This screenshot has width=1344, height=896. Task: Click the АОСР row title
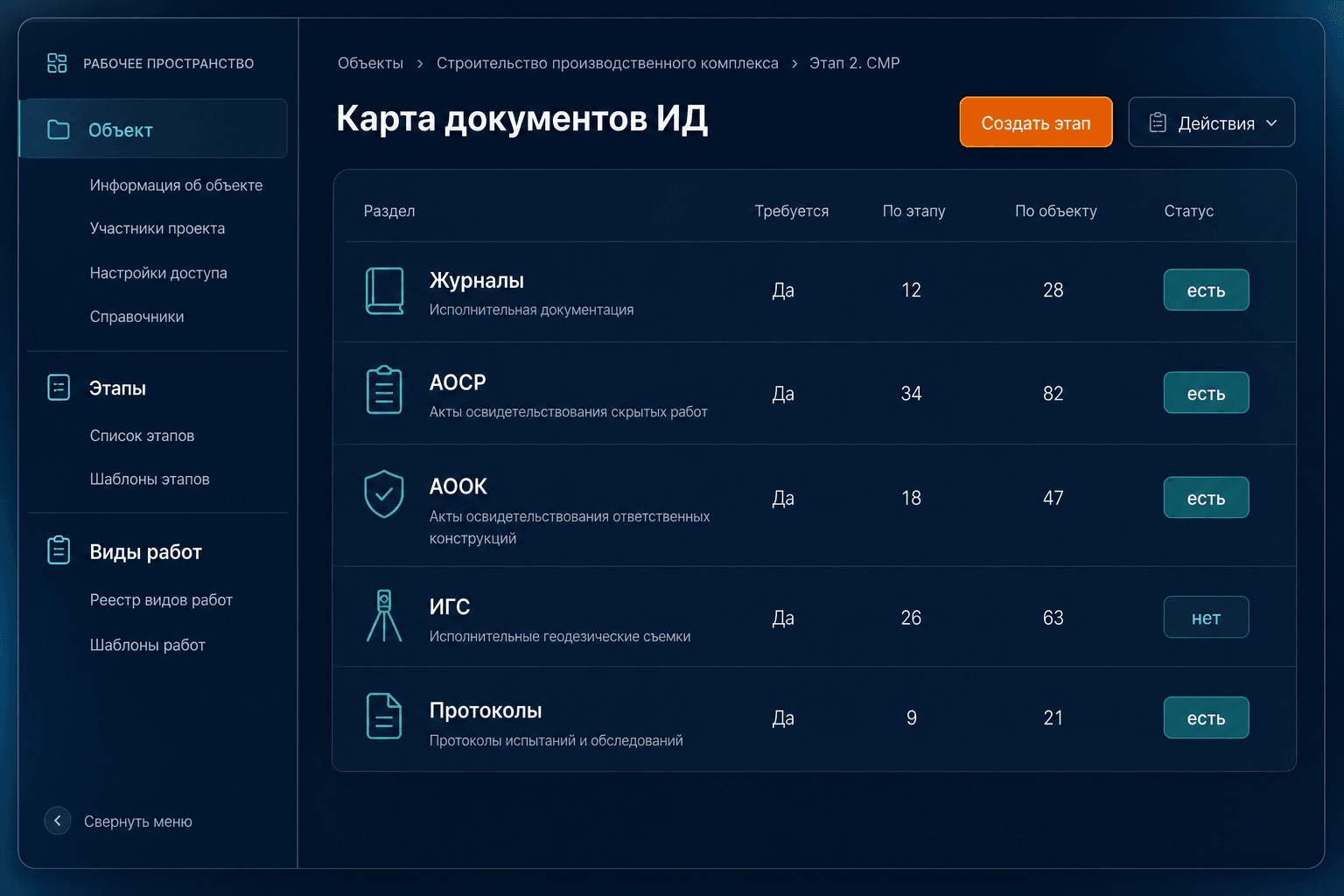click(457, 382)
